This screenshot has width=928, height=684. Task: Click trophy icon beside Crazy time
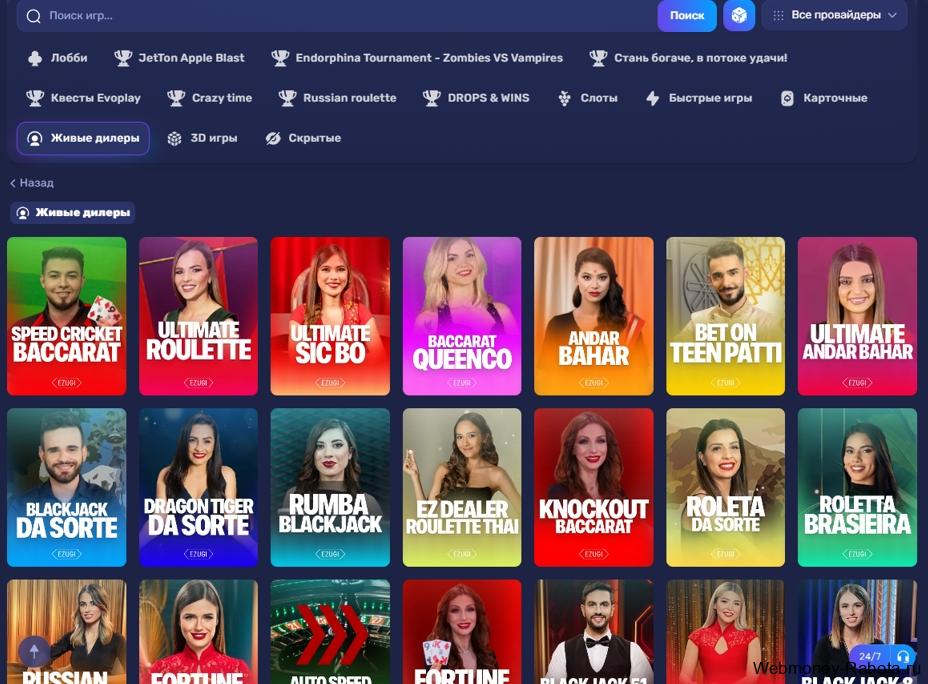176,98
